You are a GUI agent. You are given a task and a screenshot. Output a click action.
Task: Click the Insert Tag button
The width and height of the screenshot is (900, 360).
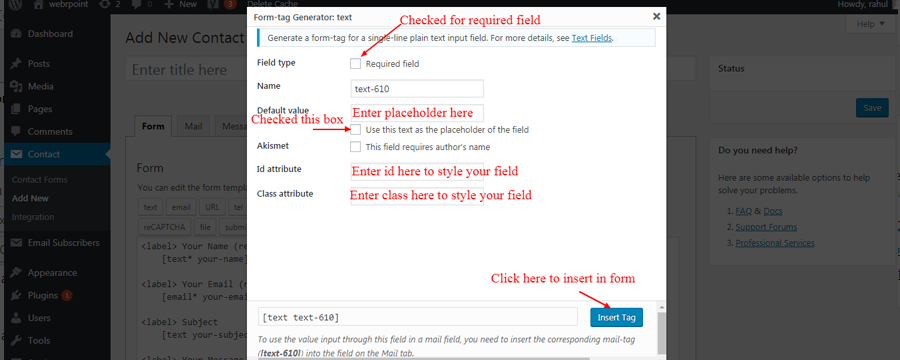tap(616, 317)
